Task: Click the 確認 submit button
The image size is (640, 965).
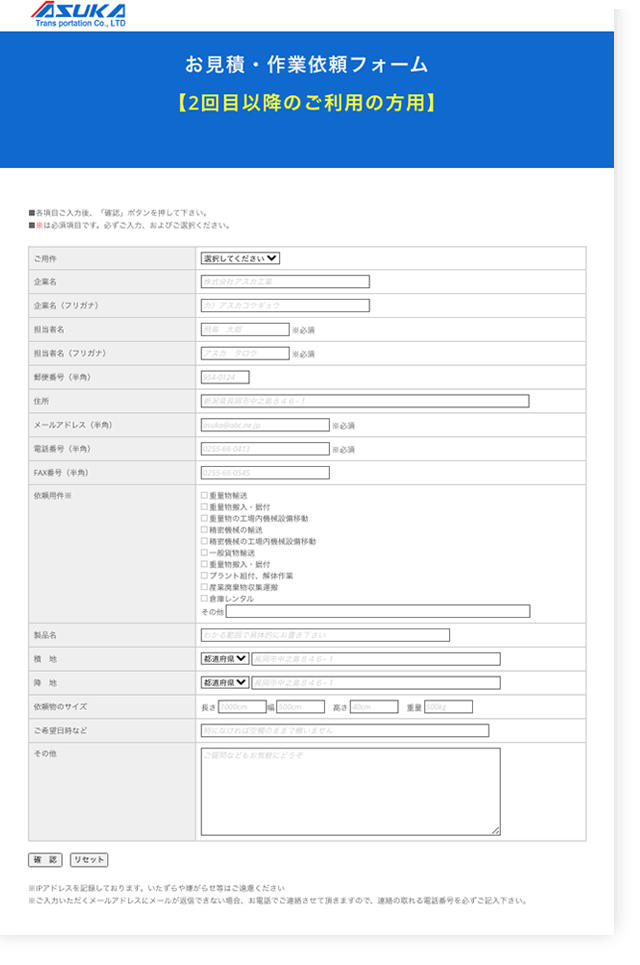Action: pyautogui.click(x=46, y=860)
